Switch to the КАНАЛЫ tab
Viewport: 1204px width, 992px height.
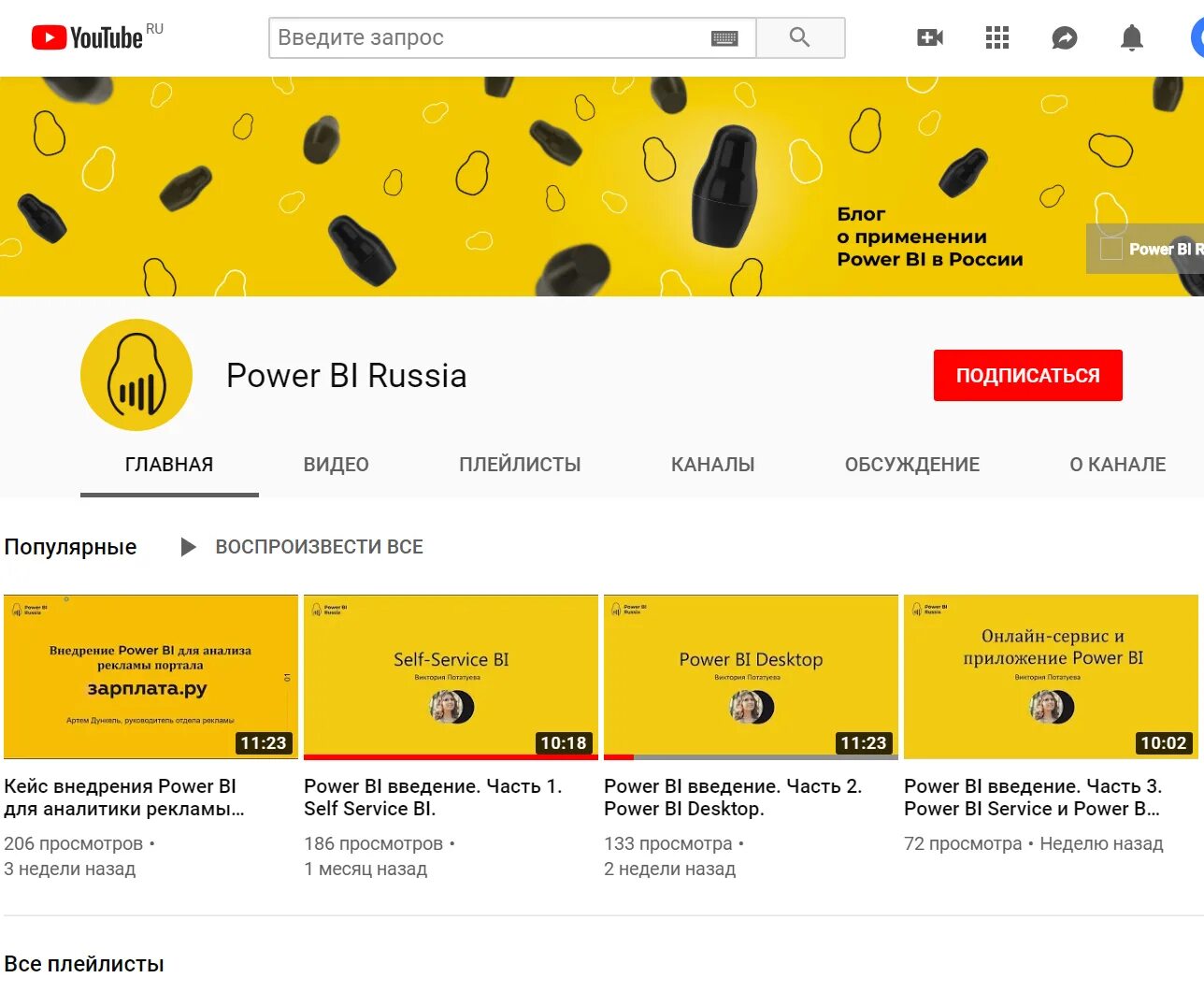pyautogui.click(x=712, y=465)
